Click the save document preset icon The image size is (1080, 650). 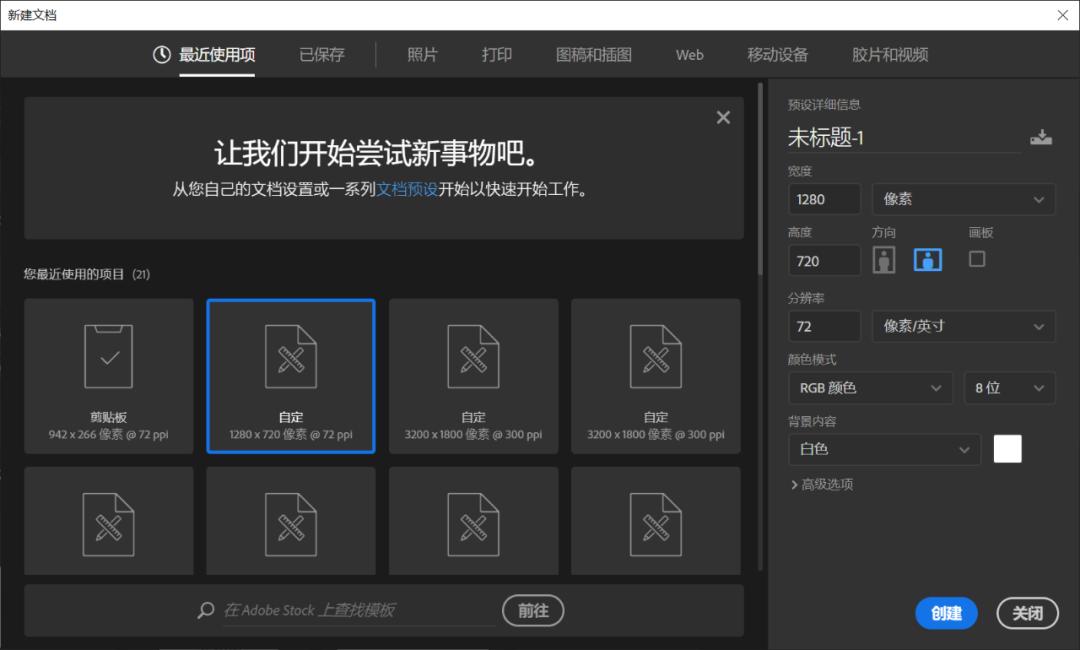pyautogui.click(x=1041, y=137)
